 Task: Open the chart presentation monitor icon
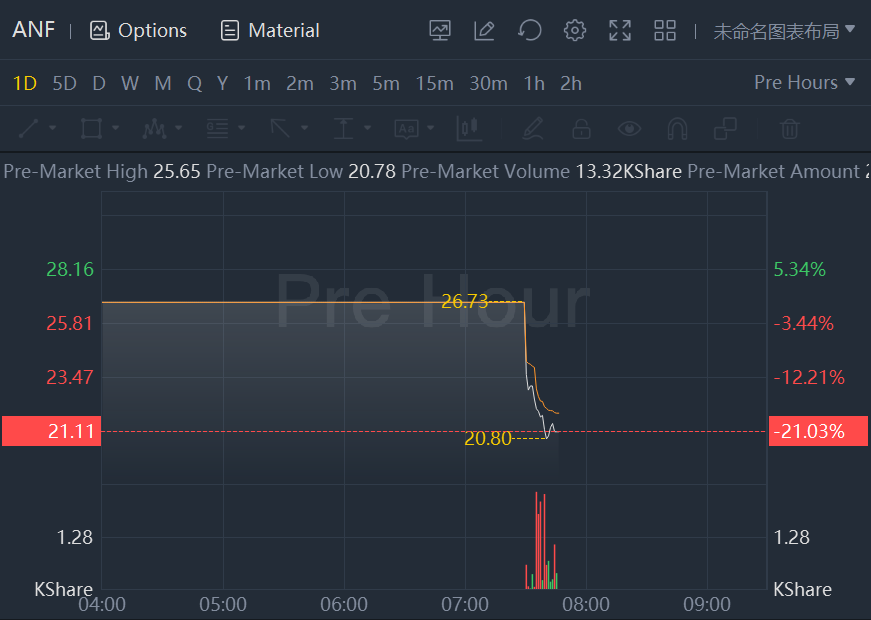[x=440, y=30]
